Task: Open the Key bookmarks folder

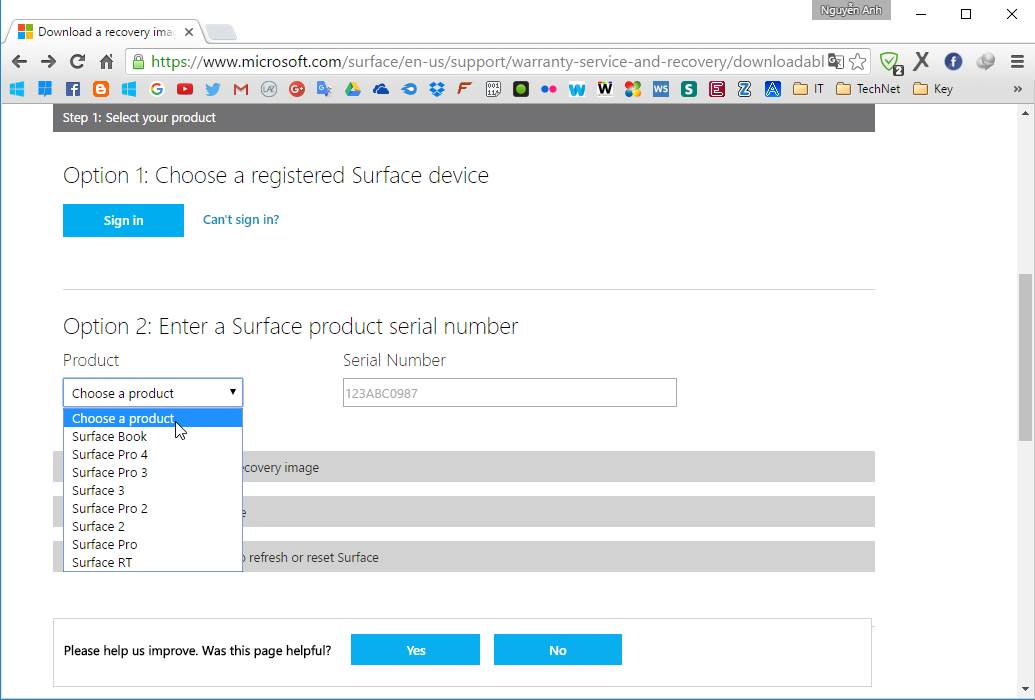Action: [933, 89]
